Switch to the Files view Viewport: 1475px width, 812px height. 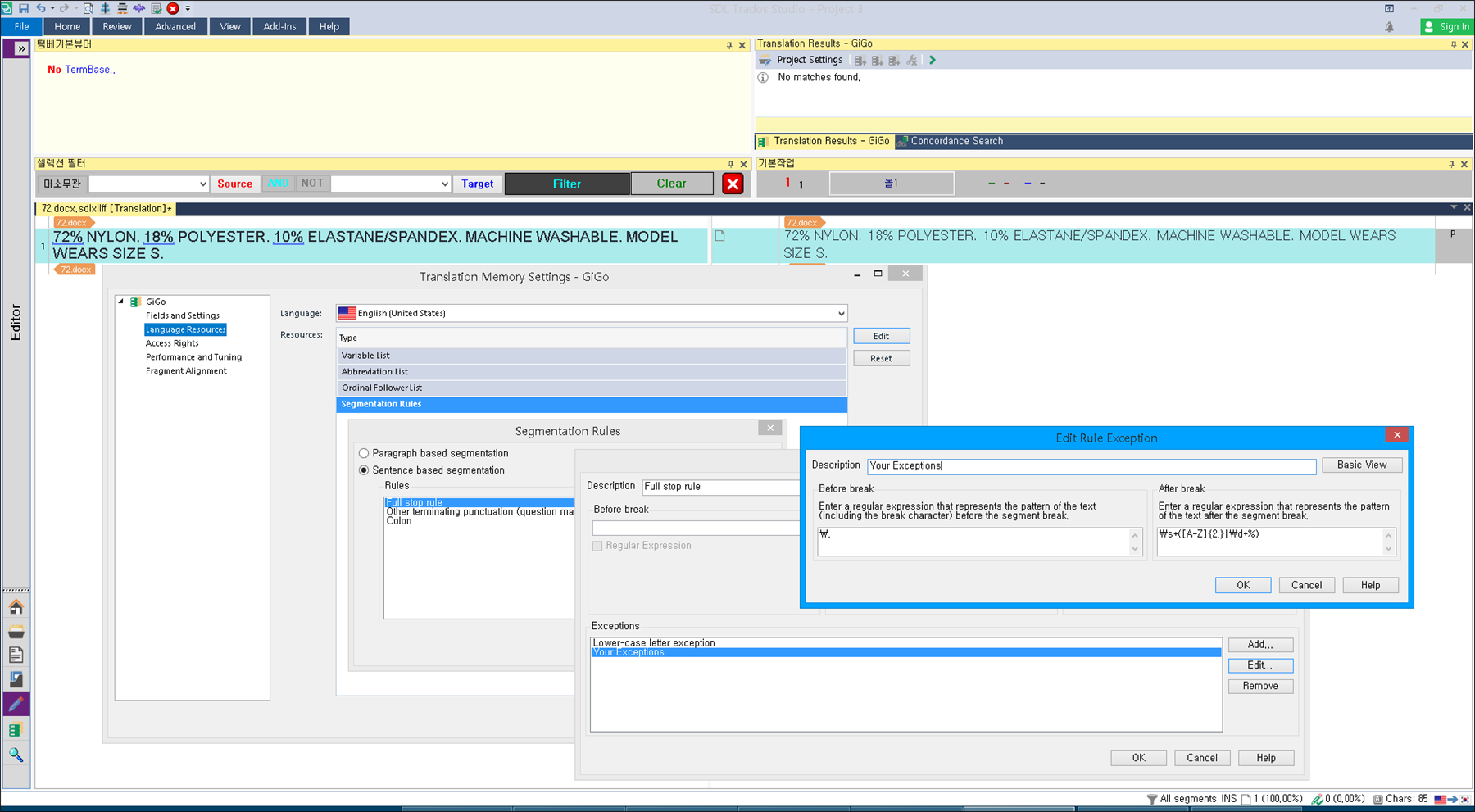click(16, 655)
